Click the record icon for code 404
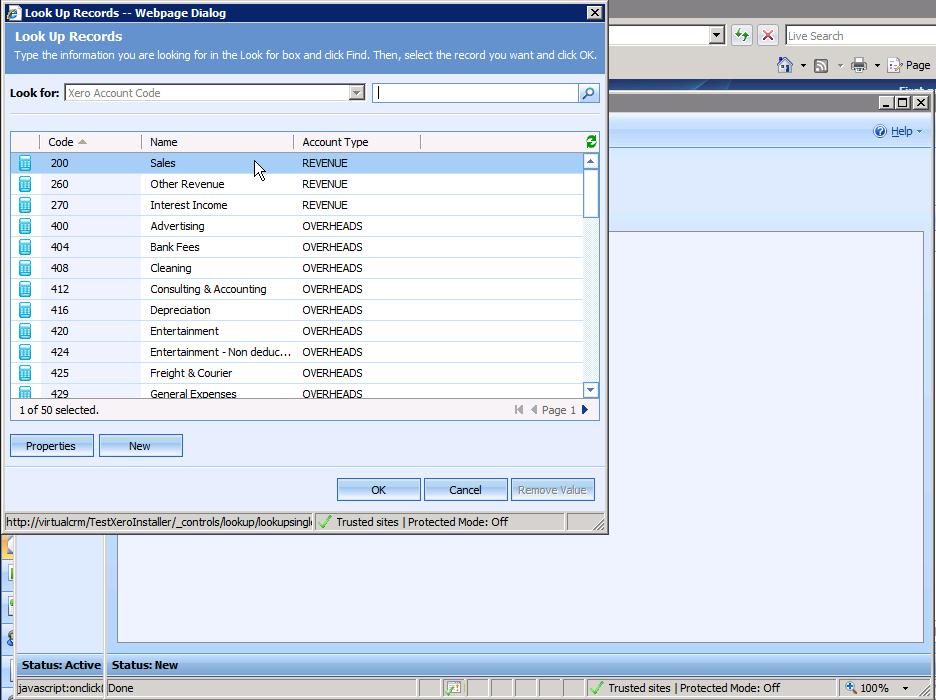The height and width of the screenshot is (700, 936). coord(25,247)
